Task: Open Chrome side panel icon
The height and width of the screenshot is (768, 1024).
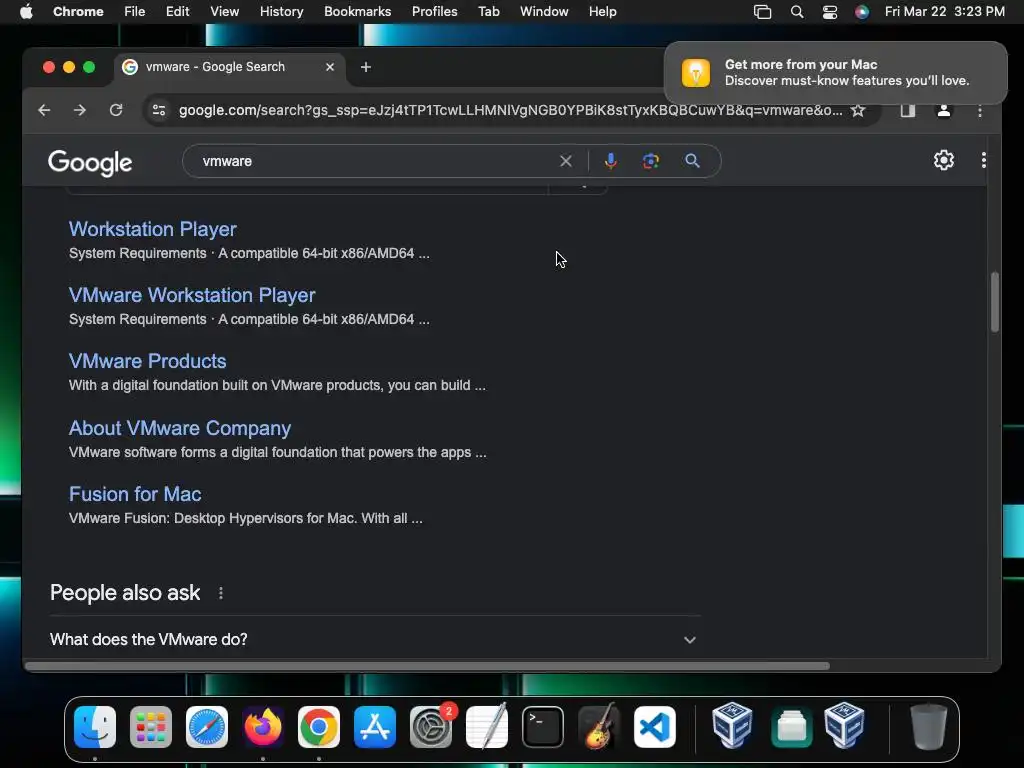Action: pyautogui.click(x=908, y=110)
